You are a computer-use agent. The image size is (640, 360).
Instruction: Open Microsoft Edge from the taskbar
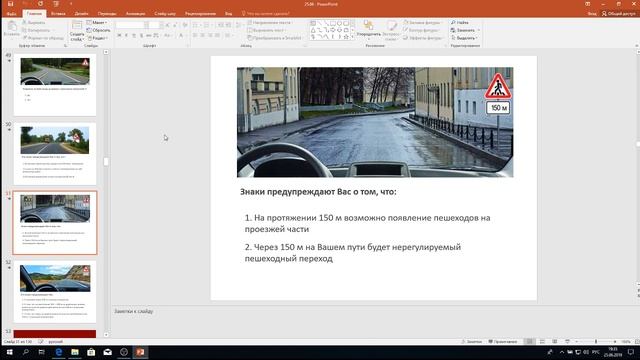pyautogui.click(x=58, y=352)
